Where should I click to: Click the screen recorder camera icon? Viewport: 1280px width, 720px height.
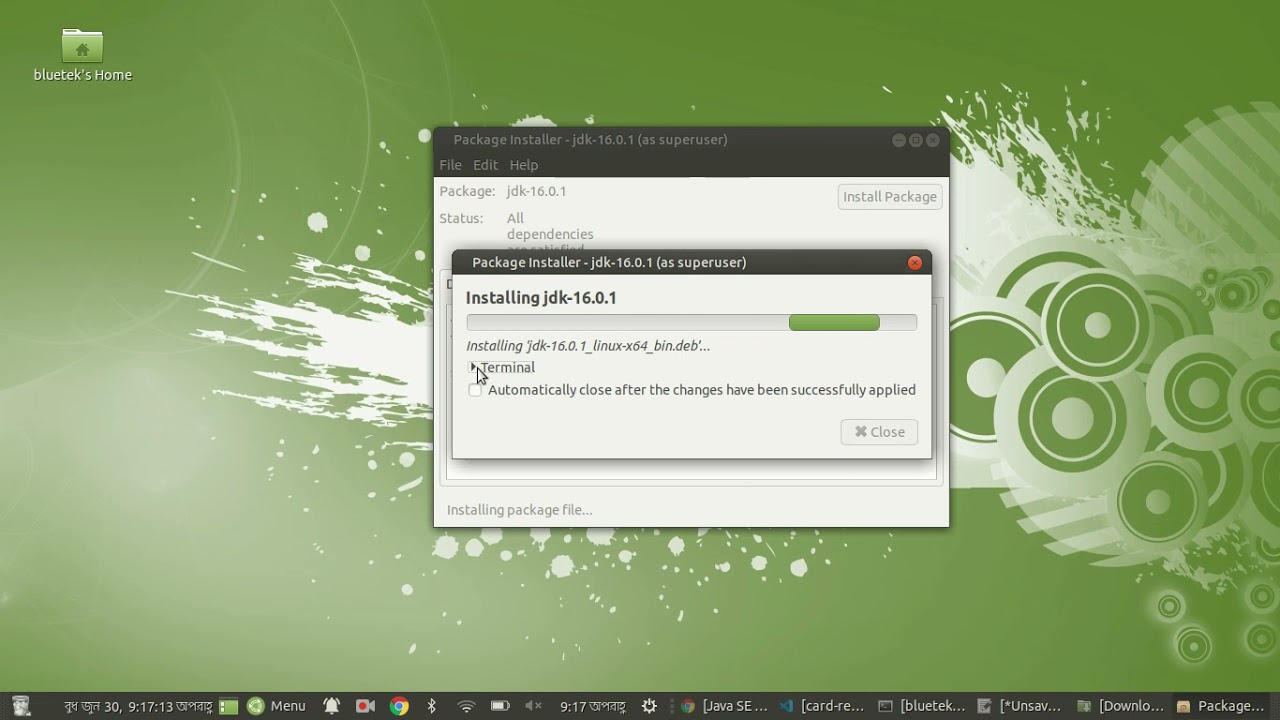(365, 706)
